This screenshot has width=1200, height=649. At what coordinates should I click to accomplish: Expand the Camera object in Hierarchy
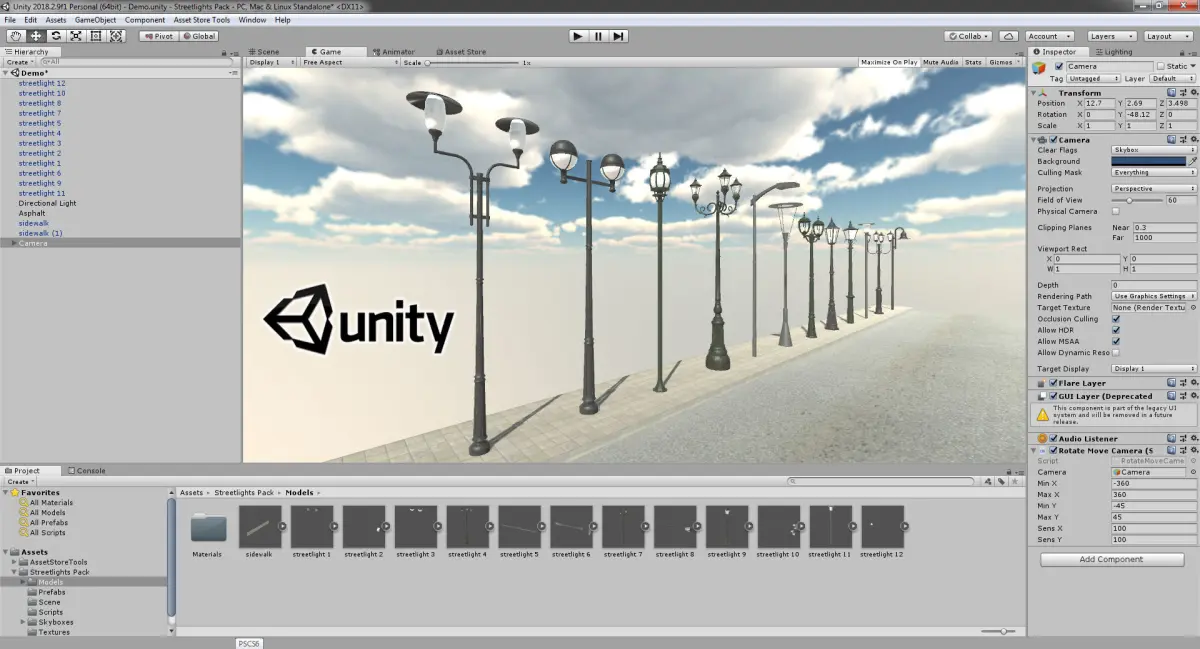point(13,243)
